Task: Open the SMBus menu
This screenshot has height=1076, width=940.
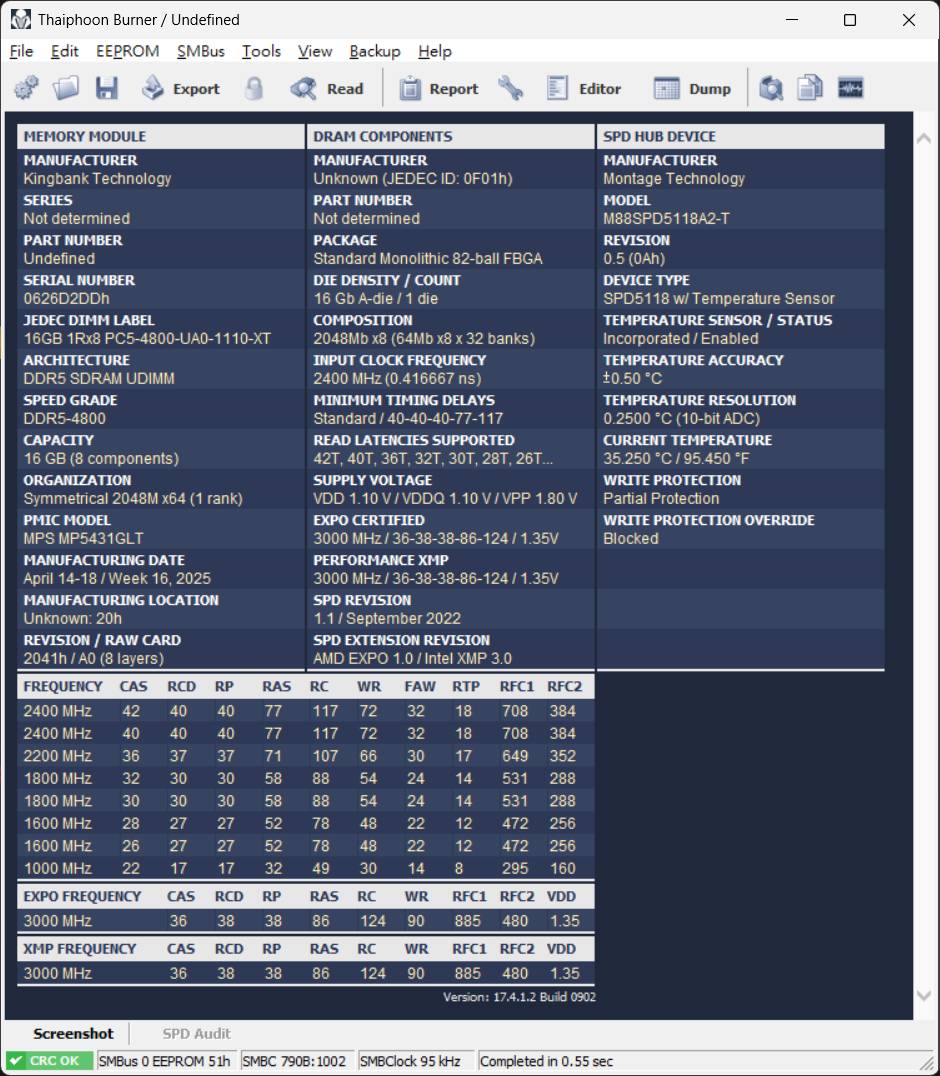Action: click(200, 51)
